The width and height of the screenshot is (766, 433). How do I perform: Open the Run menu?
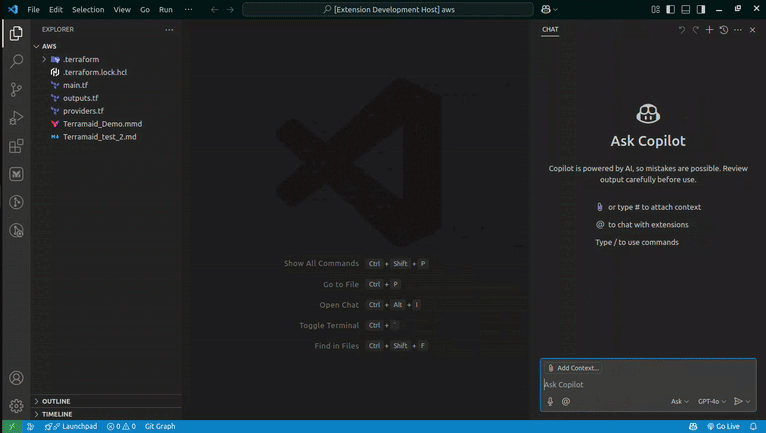coord(166,9)
